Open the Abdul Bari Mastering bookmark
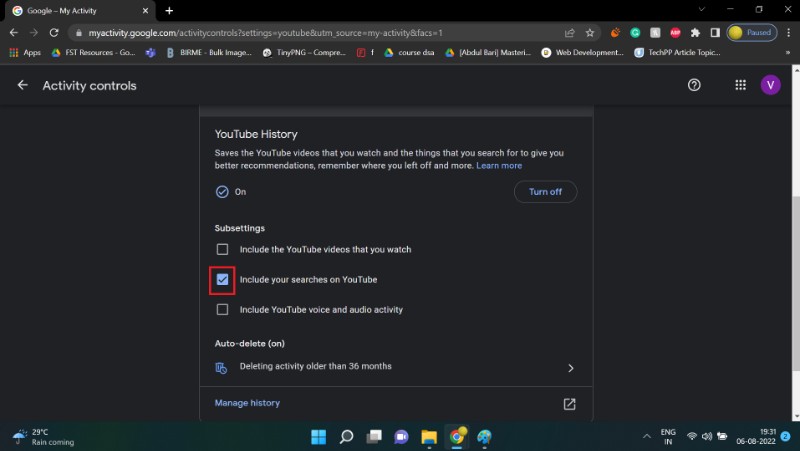The image size is (800, 451). (488, 53)
